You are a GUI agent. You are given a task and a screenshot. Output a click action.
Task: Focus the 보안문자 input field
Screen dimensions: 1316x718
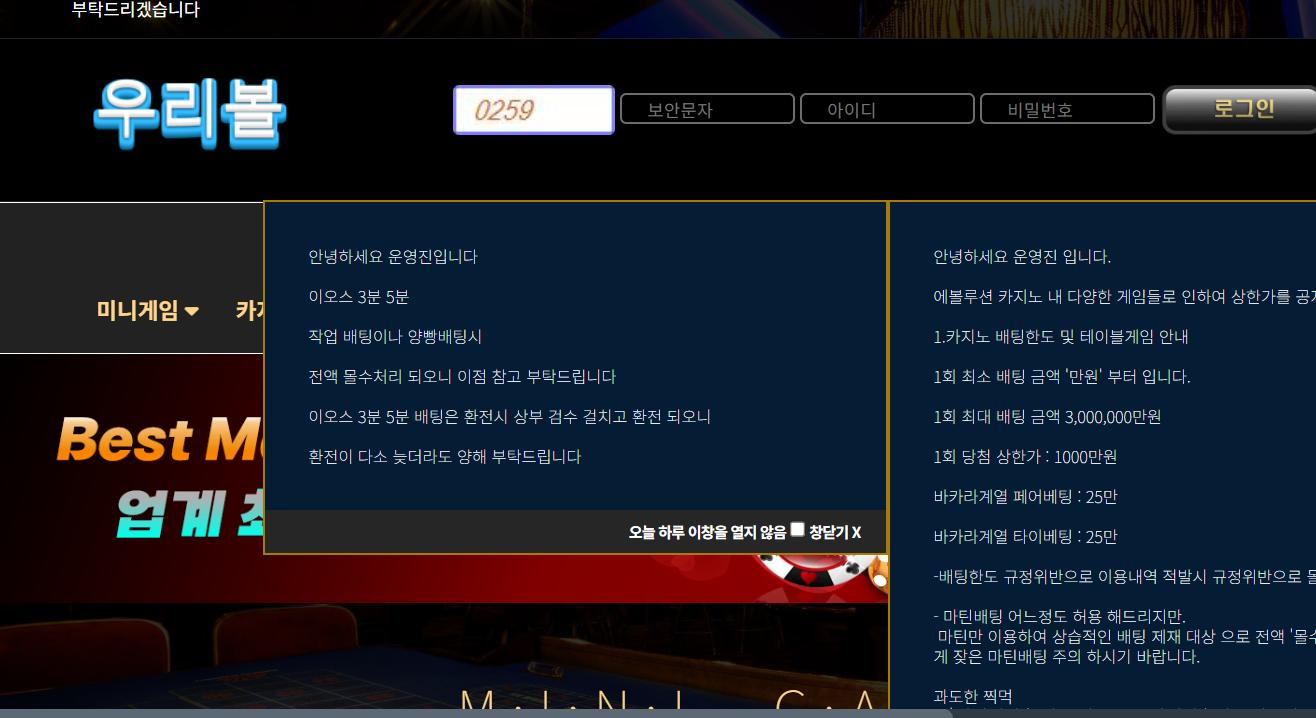(x=707, y=109)
